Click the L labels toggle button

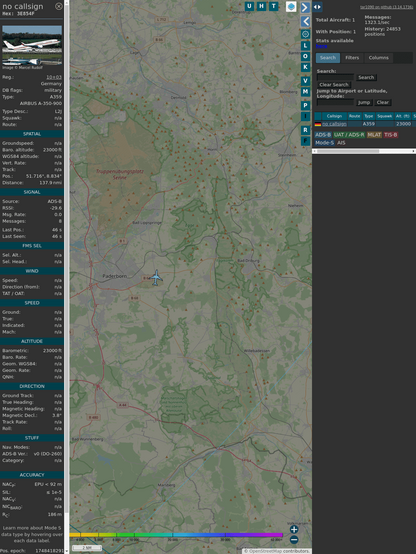click(305, 46)
